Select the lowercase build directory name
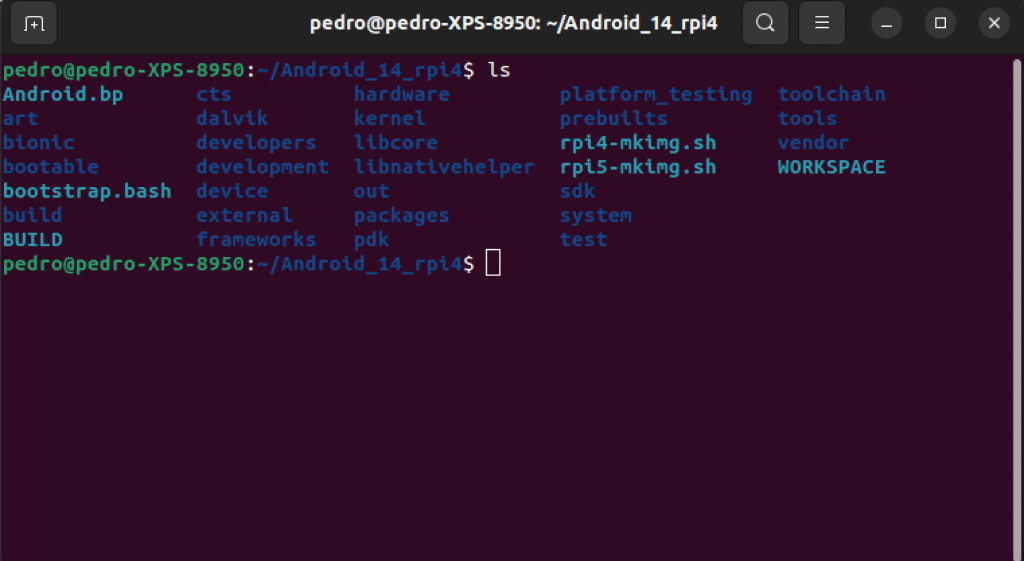Image resolution: width=1024 pixels, height=561 pixels. 32,215
